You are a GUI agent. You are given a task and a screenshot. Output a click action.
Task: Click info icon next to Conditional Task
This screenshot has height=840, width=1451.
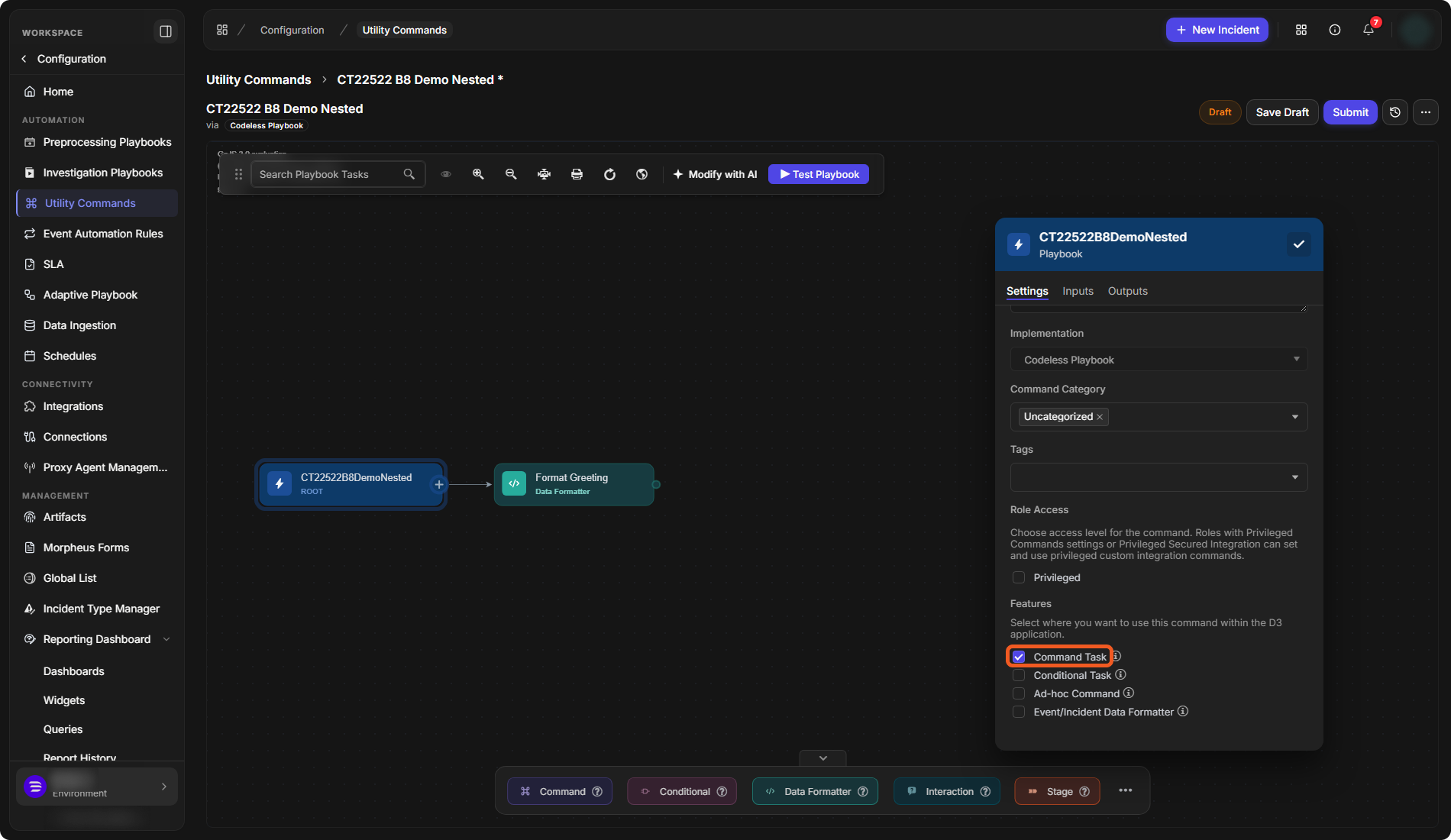(1120, 674)
